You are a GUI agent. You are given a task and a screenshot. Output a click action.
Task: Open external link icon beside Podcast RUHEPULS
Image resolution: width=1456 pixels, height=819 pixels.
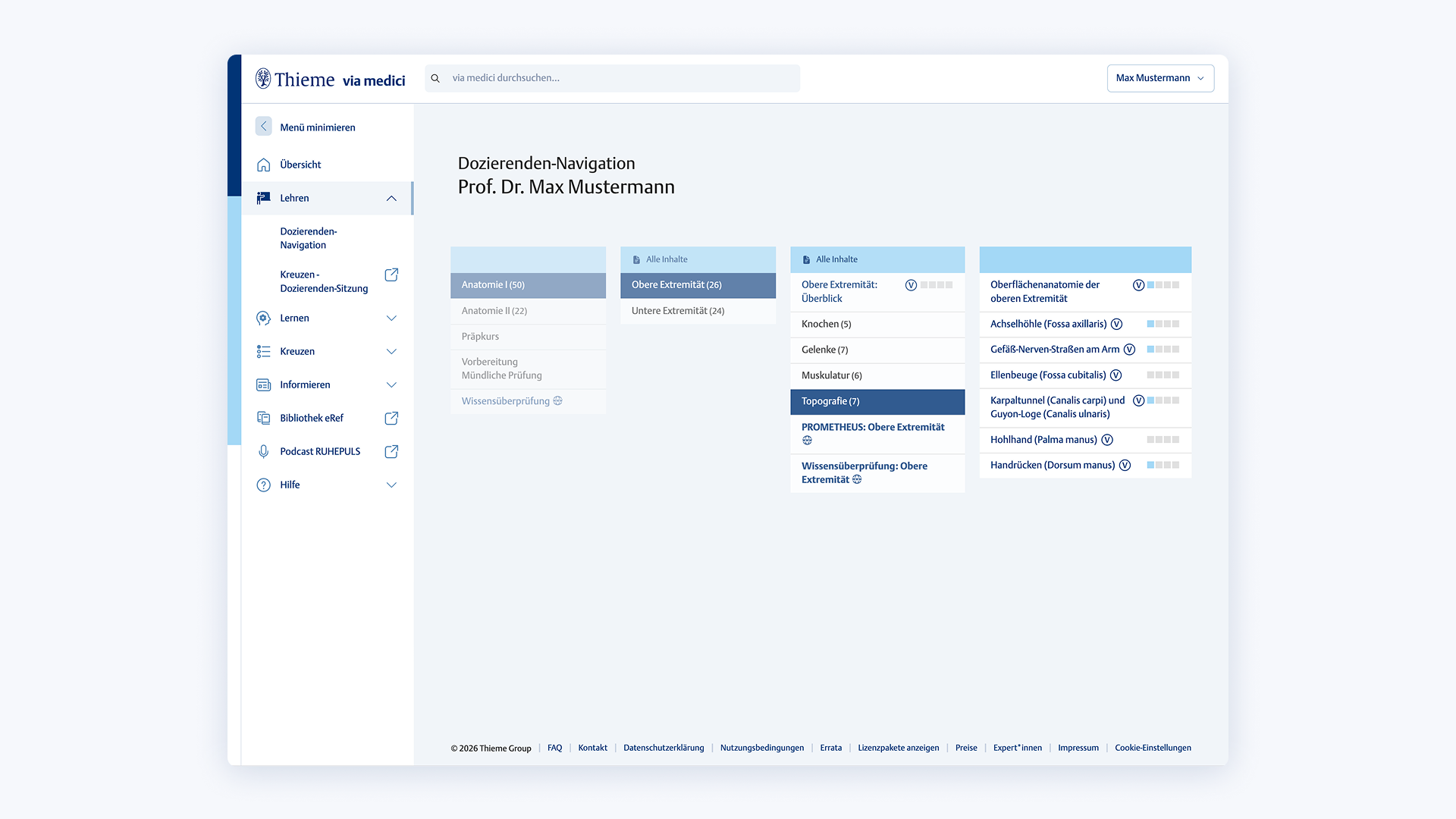coord(391,451)
